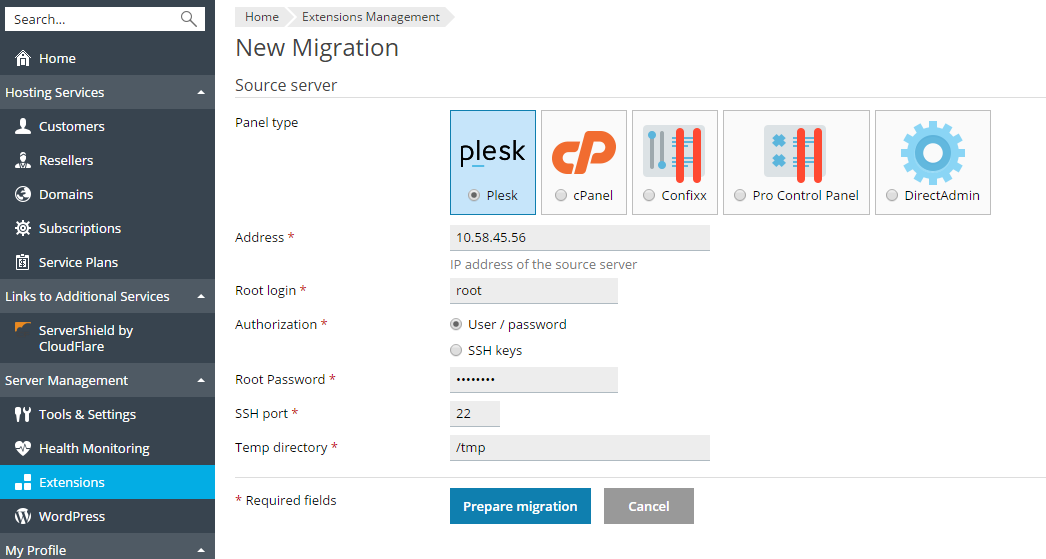Click the Prepare migration button
The image size is (1046, 559).
pyautogui.click(x=520, y=506)
